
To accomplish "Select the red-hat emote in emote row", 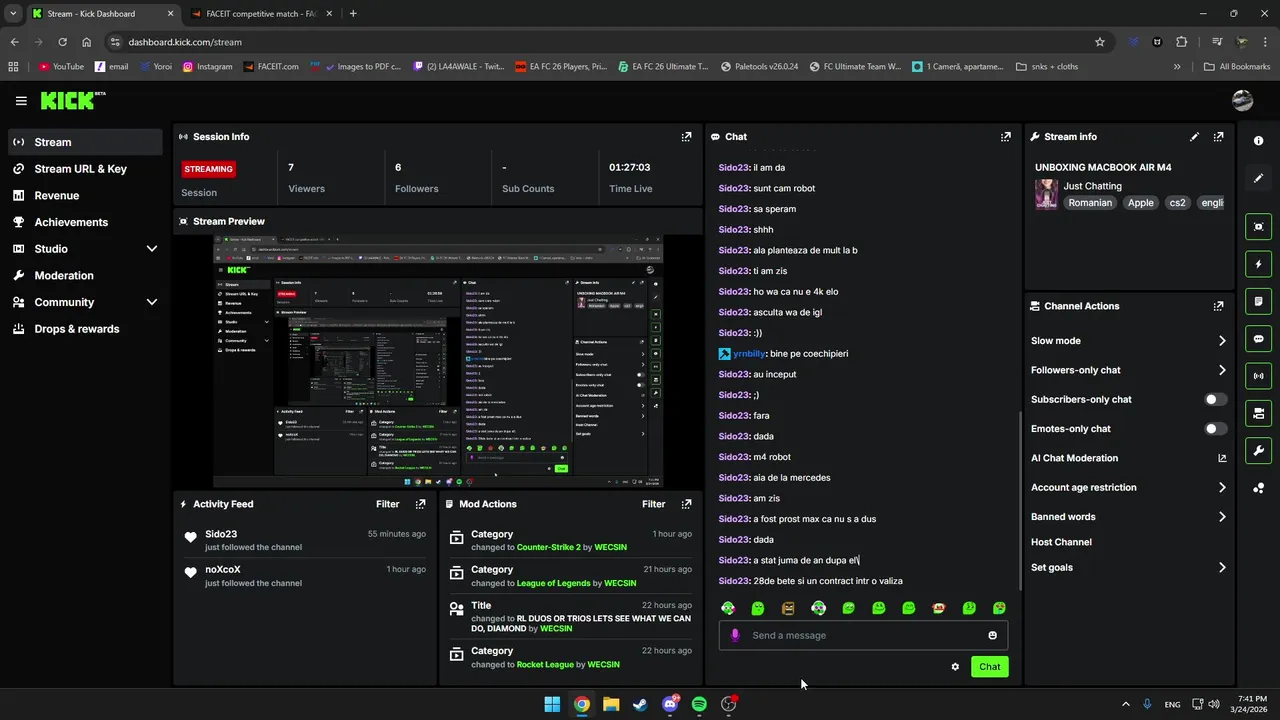I will coord(938,608).
